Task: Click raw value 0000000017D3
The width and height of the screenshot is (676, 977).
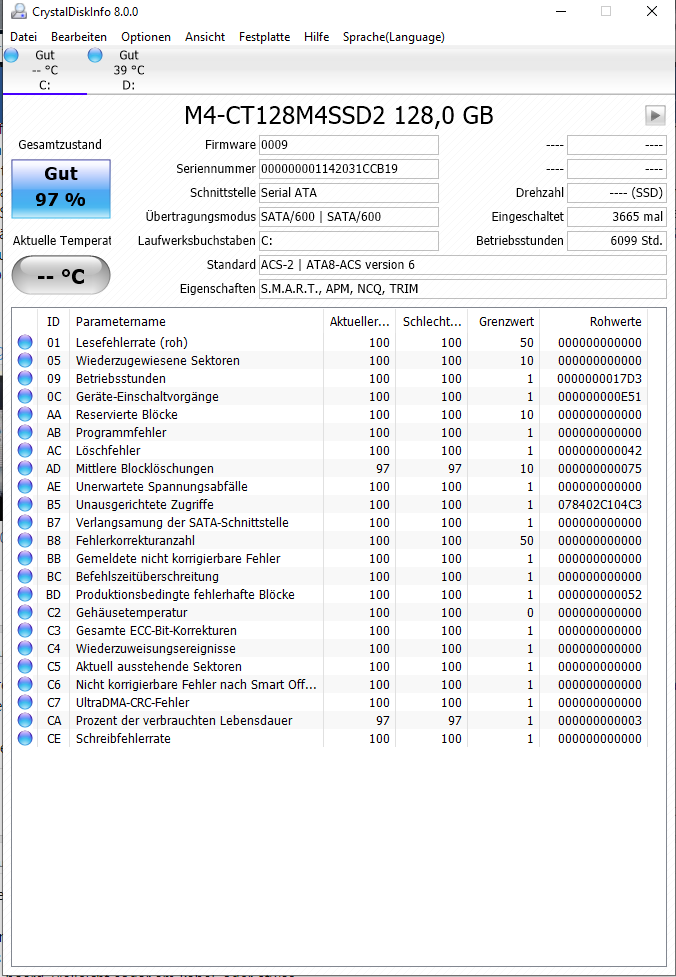Action: coord(599,378)
